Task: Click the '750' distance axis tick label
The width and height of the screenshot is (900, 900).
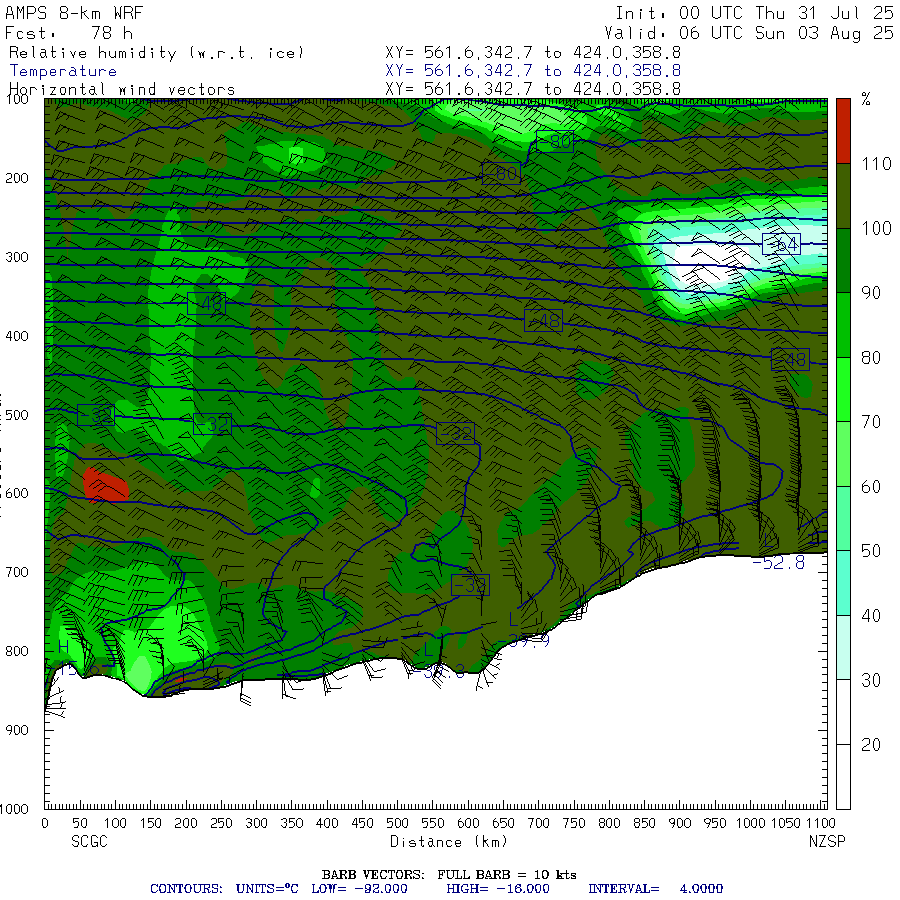Action: coord(574,823)
